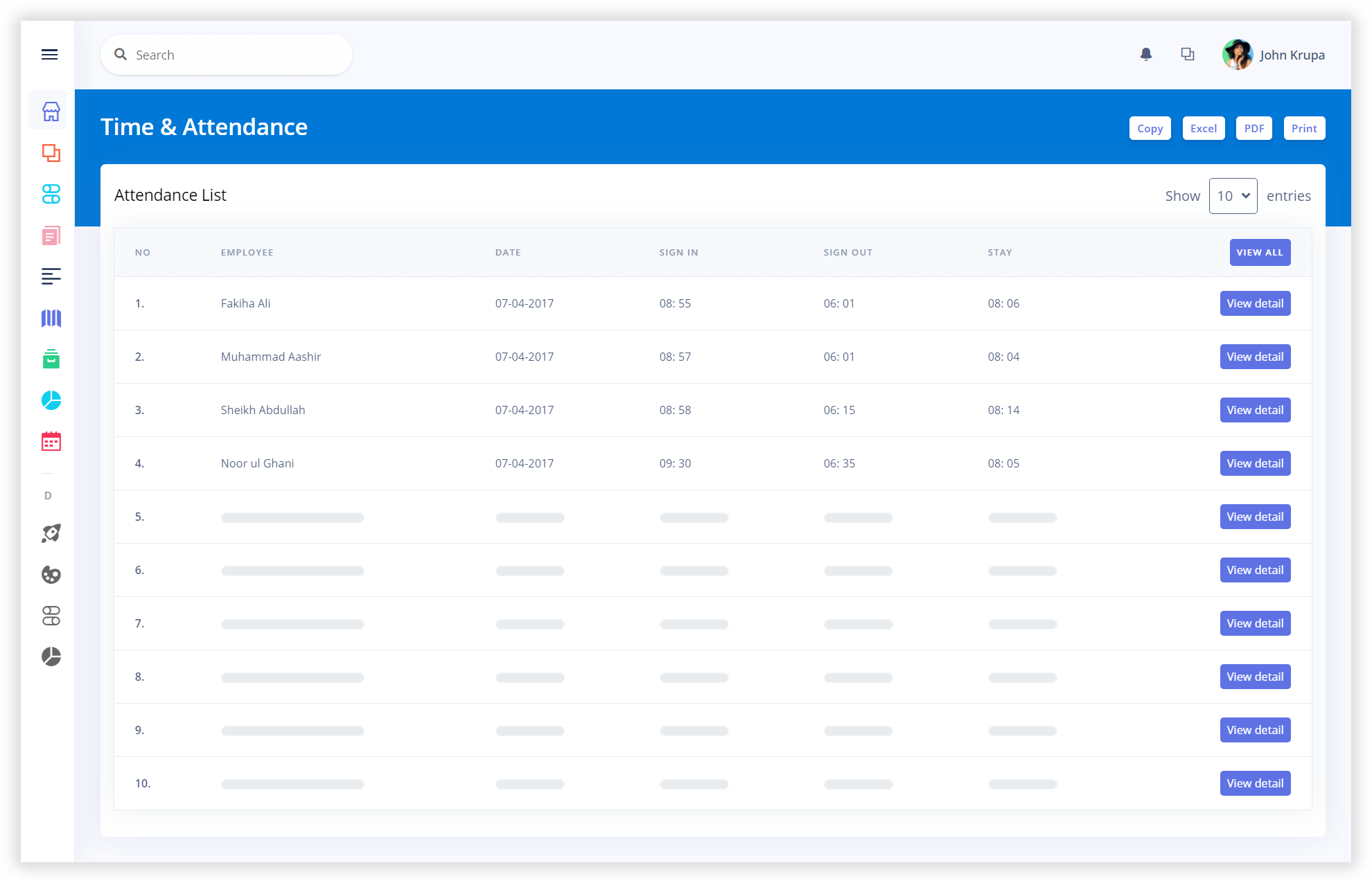
Task: Open View detail in row 7
Action: 1255,623
